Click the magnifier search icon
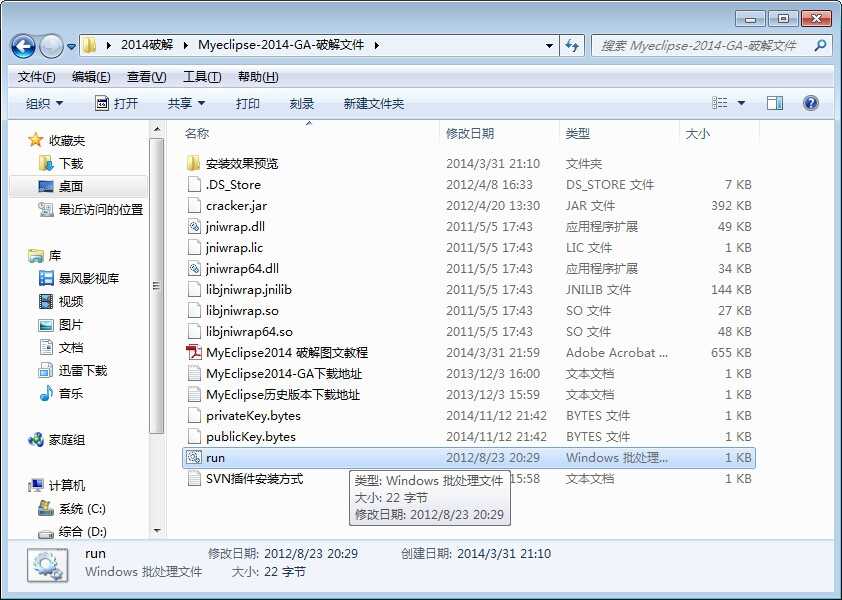This screenshot has width=842, height=600. click(x=820, y=46)
